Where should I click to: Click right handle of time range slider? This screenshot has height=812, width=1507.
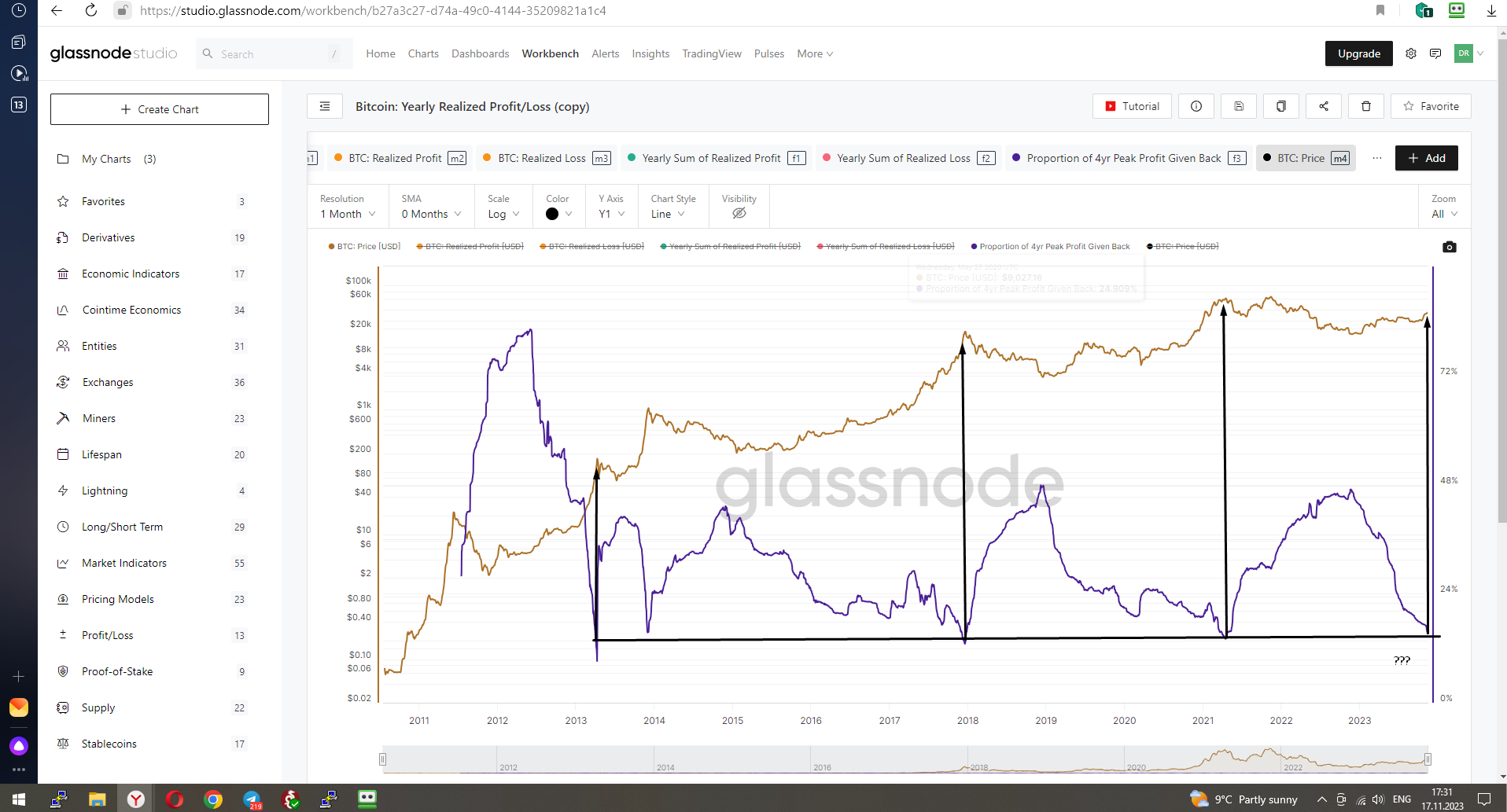click(1428, 759)
